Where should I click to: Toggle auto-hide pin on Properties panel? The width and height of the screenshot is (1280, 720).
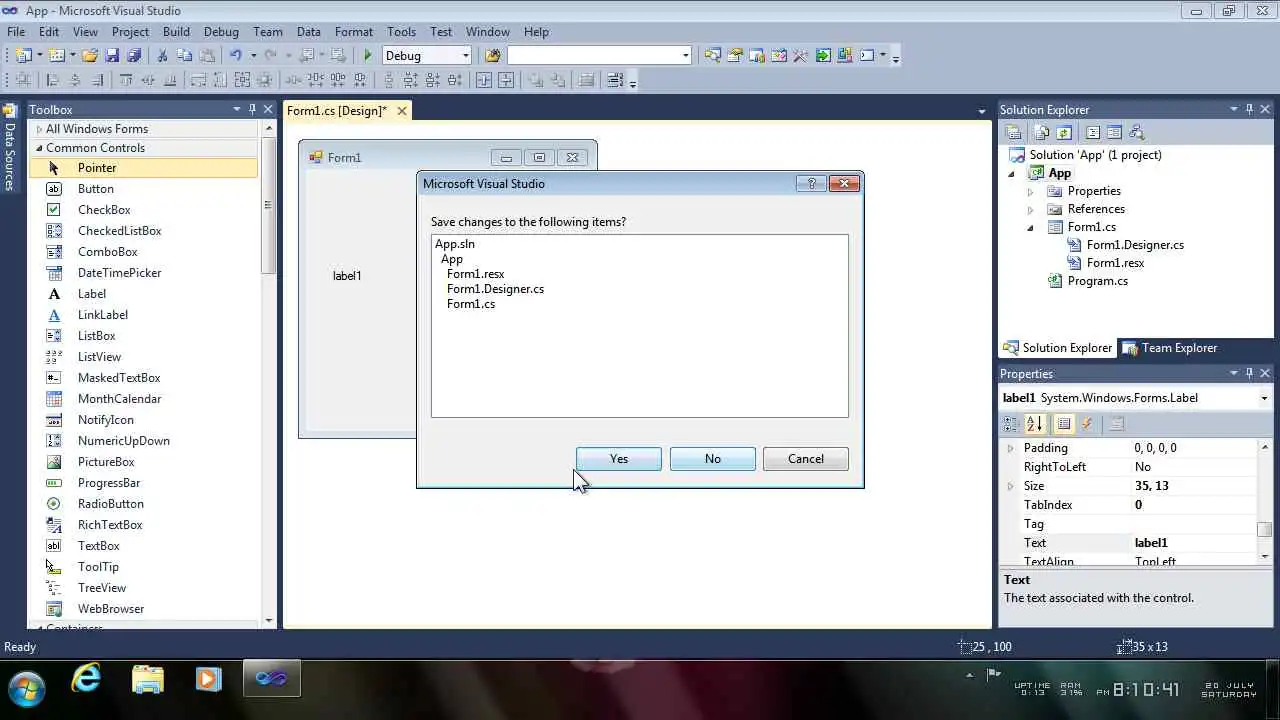tap(1249, 373)
